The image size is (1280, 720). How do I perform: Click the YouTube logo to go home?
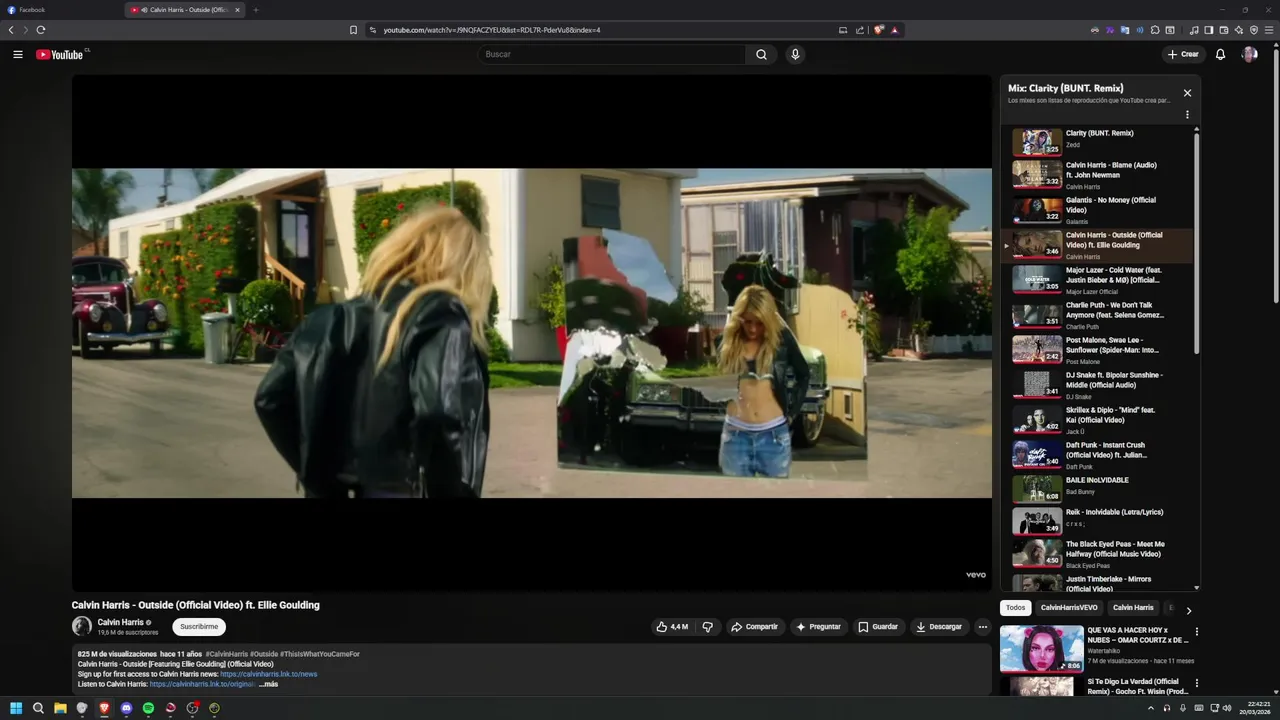(x=60, y=54)
